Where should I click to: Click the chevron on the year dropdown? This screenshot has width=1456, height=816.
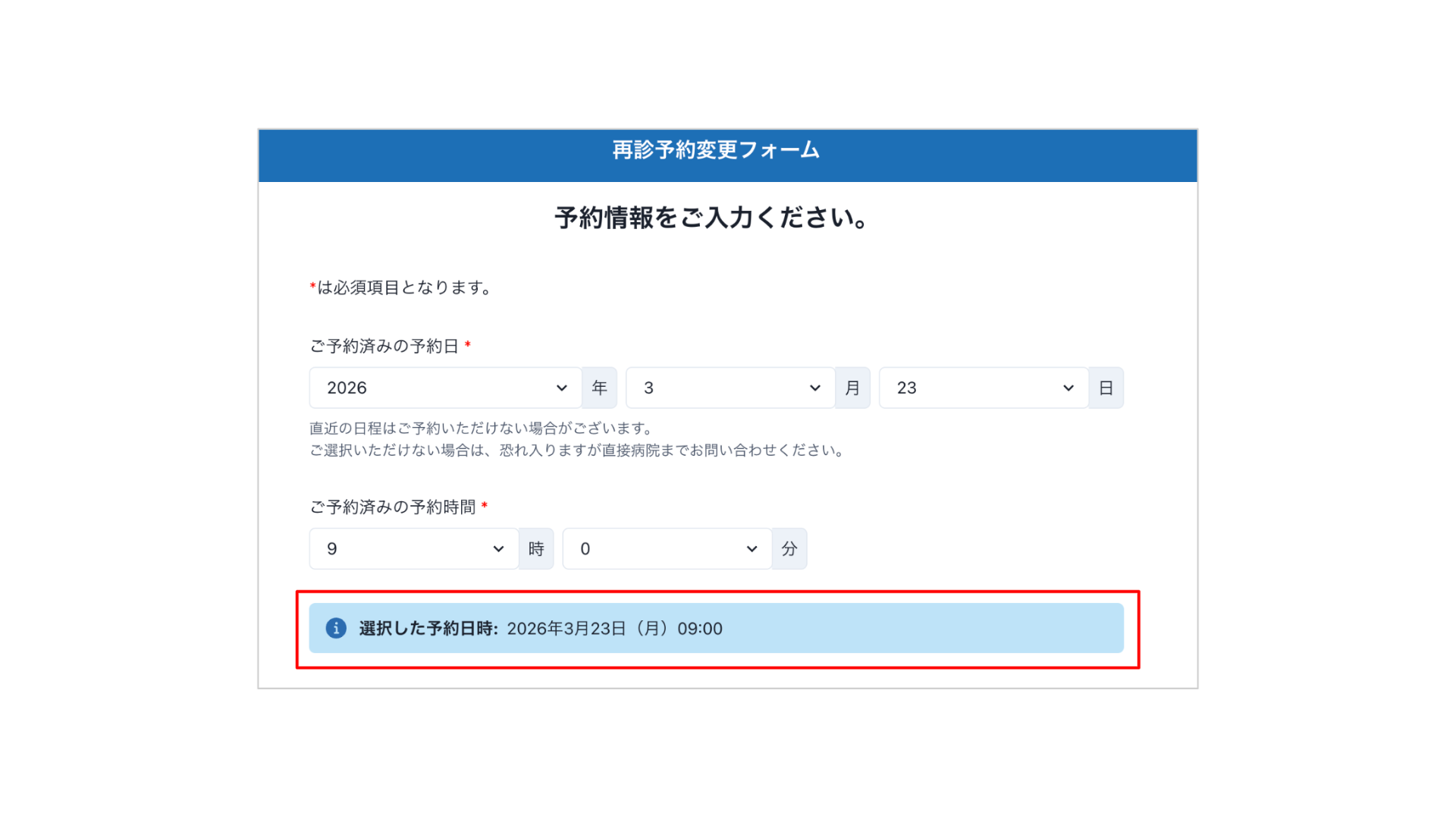tap(562, 388)
